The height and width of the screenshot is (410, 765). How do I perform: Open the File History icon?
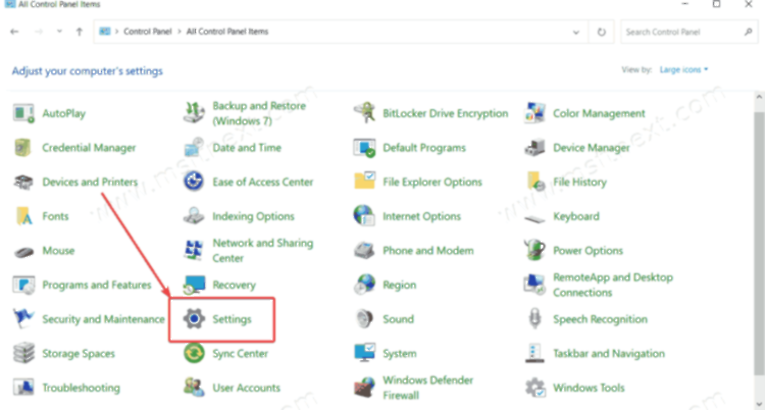click(x=534, y=182)
